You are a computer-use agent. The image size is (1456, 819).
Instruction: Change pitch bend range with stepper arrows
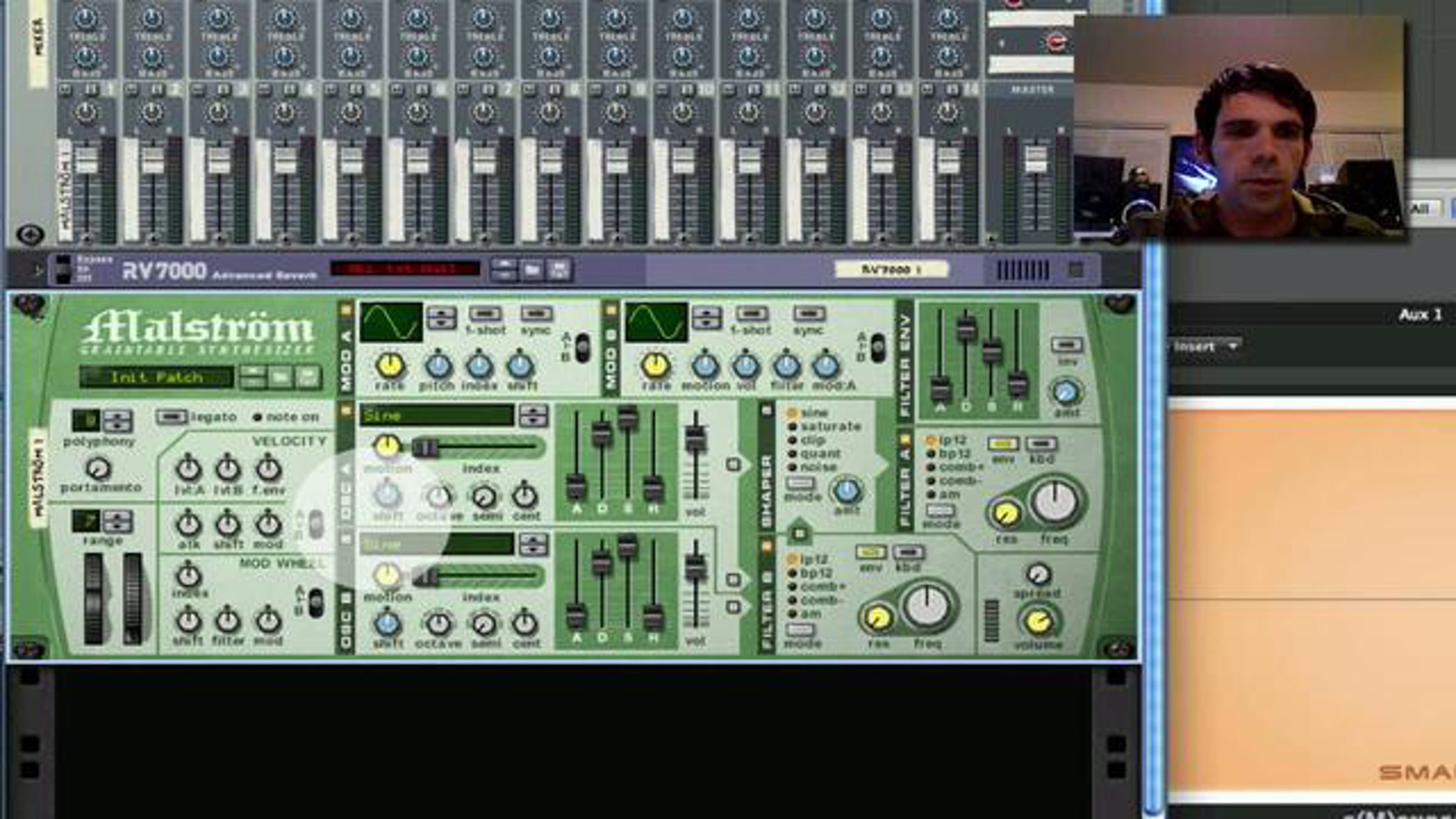point(117,521)
